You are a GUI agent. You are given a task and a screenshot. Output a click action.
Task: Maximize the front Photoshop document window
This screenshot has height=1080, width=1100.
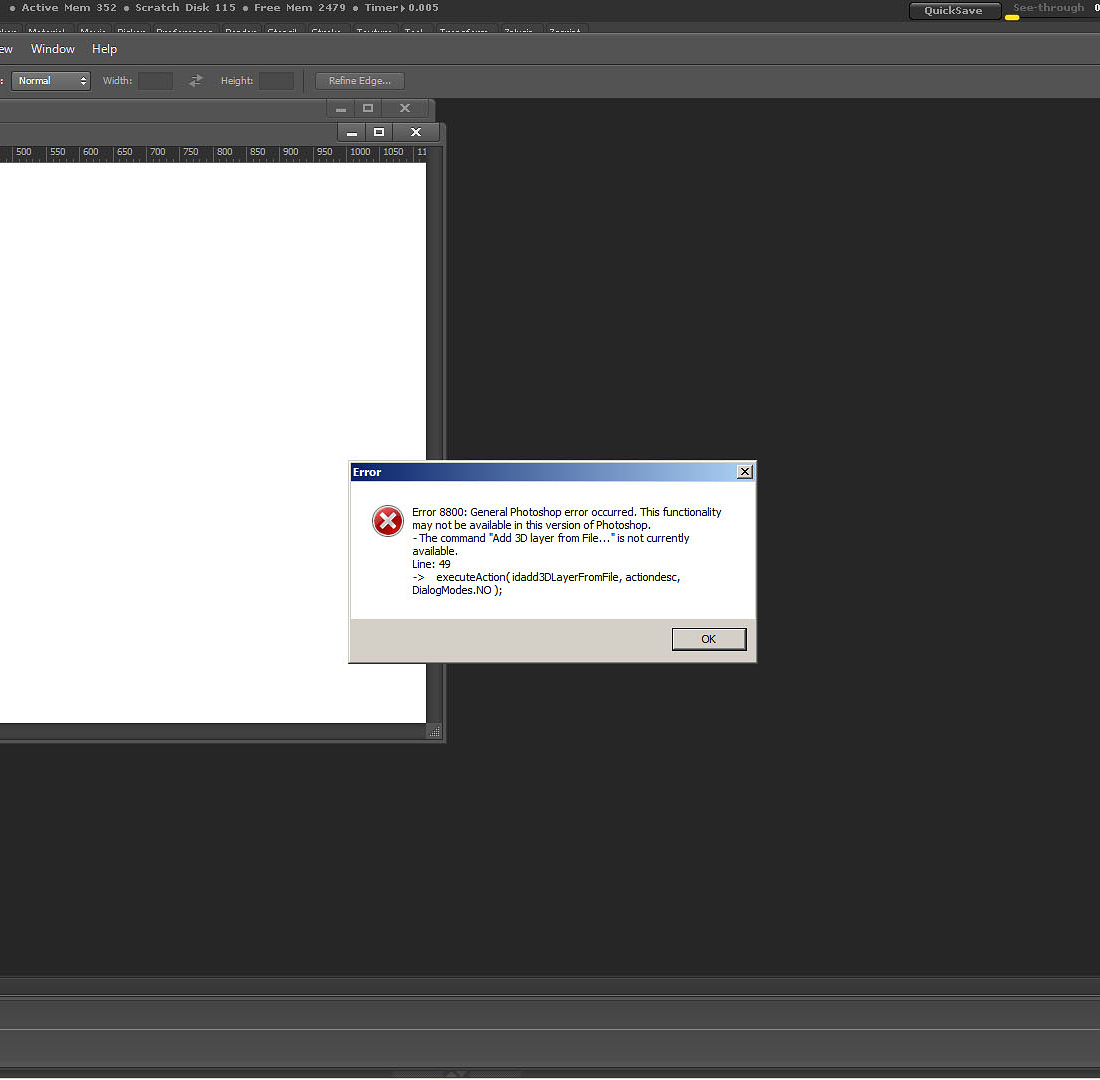pyautogui.click(x=379, y=133)
